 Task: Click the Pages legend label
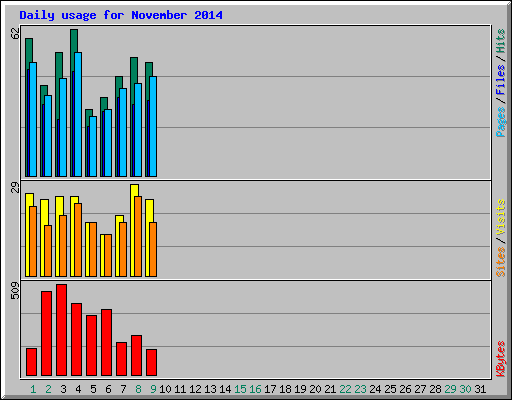pos(500,122)
